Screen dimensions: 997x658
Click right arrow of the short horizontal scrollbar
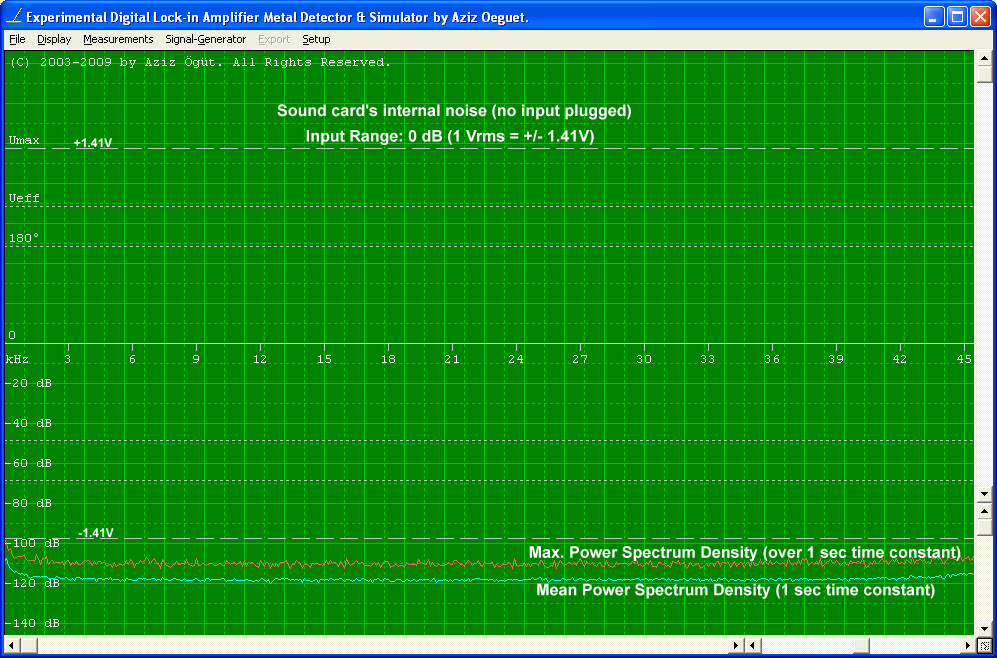pos(969,645)
